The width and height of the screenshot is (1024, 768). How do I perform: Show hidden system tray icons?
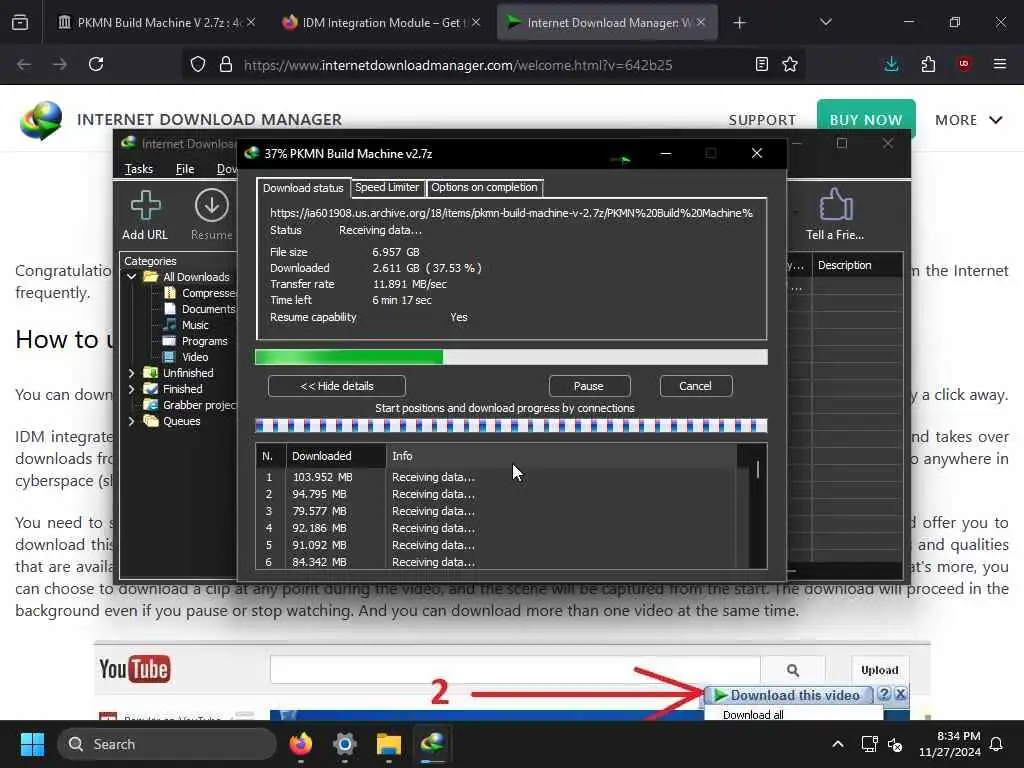(x=838, y=744)
